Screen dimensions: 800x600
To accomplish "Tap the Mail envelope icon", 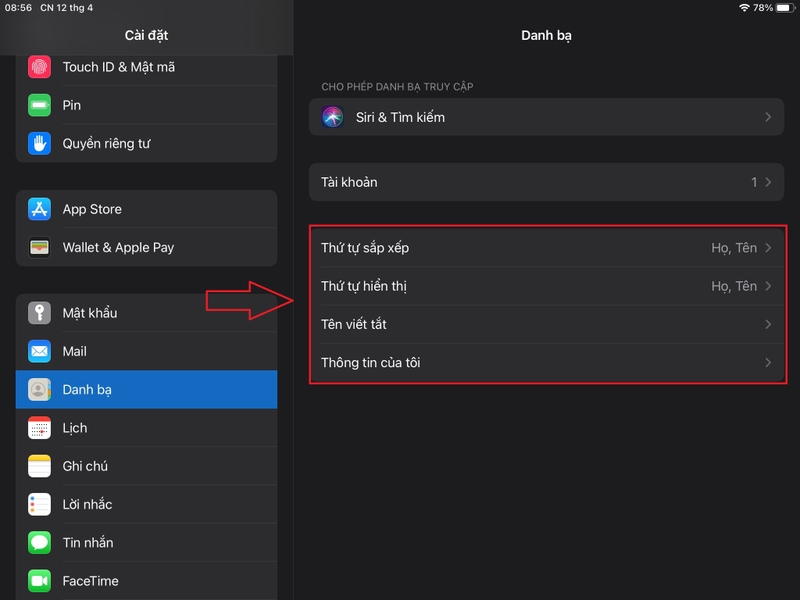I will [39, 351].
